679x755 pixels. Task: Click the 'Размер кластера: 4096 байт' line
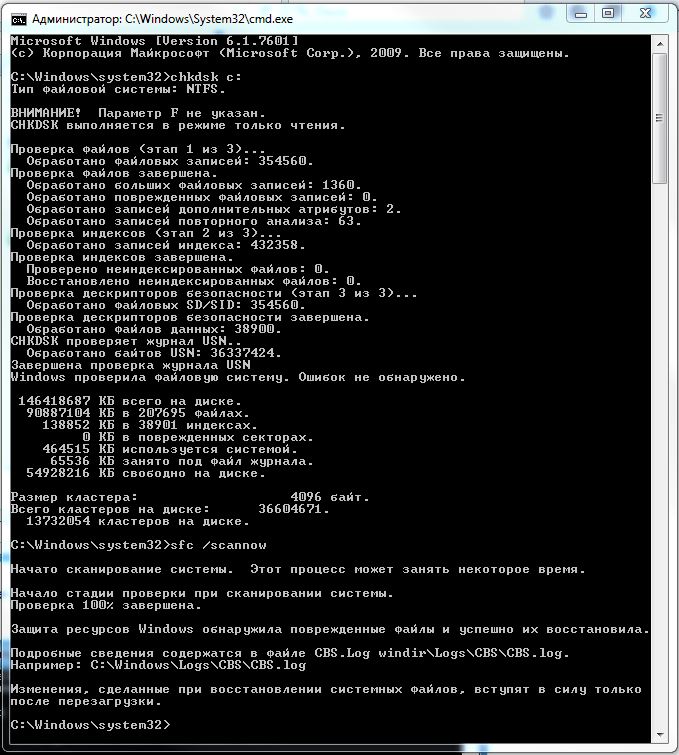[x=190, y=497]
